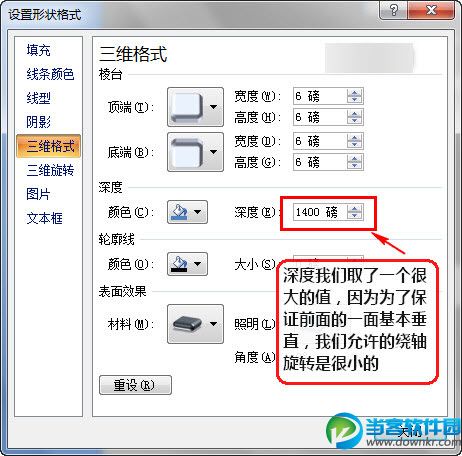Open the material (材料) preset picker
This screenshot has height=456, width=462.
[195, 324]
